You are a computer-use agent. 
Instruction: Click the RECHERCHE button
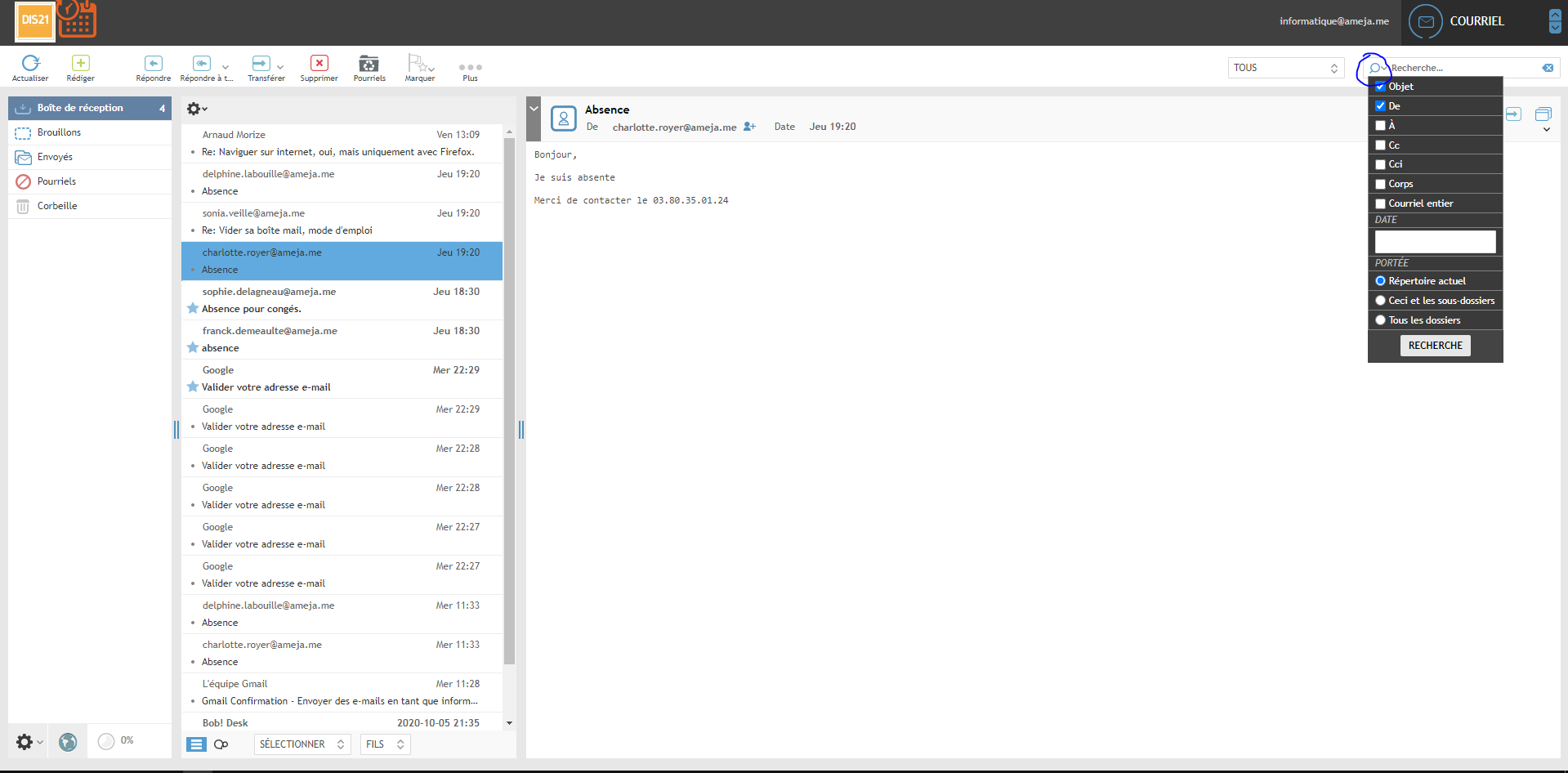click(1435, 346)
